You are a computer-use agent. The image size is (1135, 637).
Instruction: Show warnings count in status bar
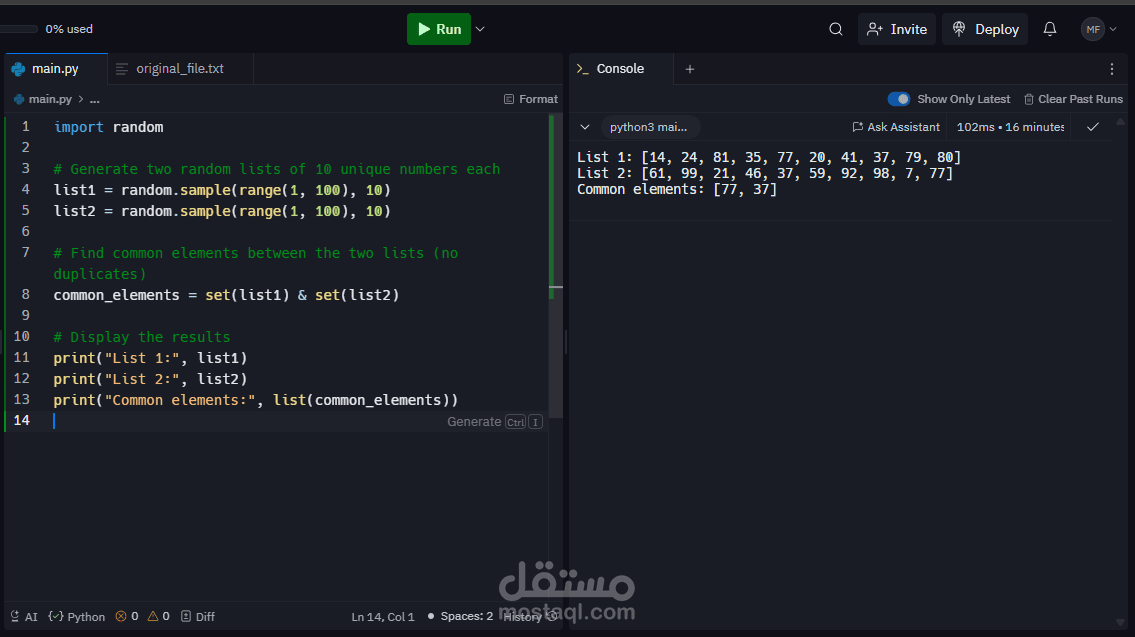159,617
